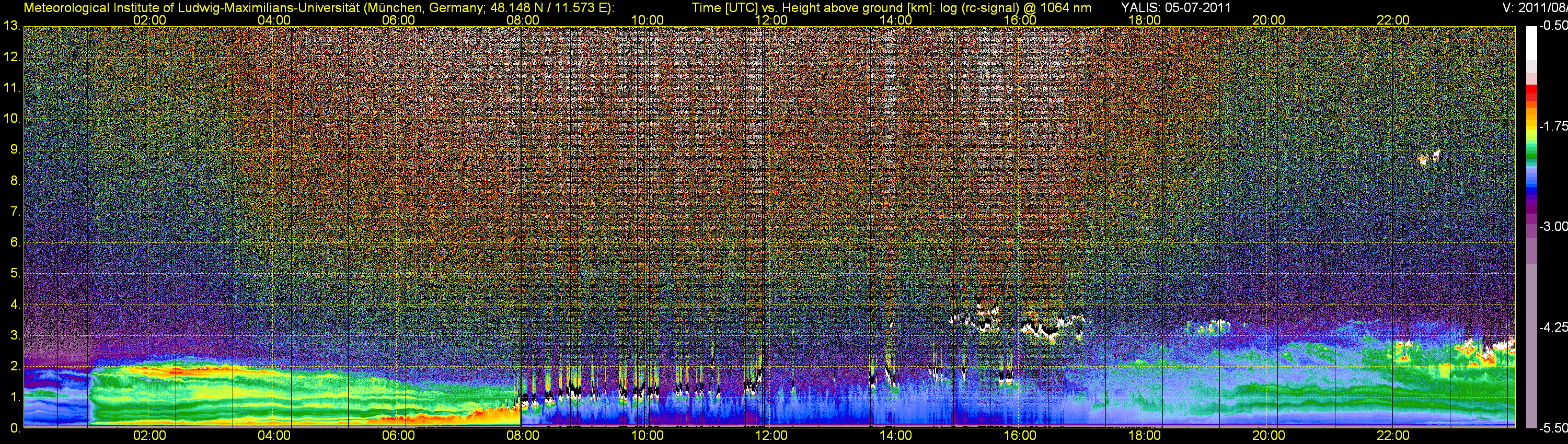Pick the 08:00 tick label on the top axis
Screen dimensions: 1568x444
(x=523, y=20)
